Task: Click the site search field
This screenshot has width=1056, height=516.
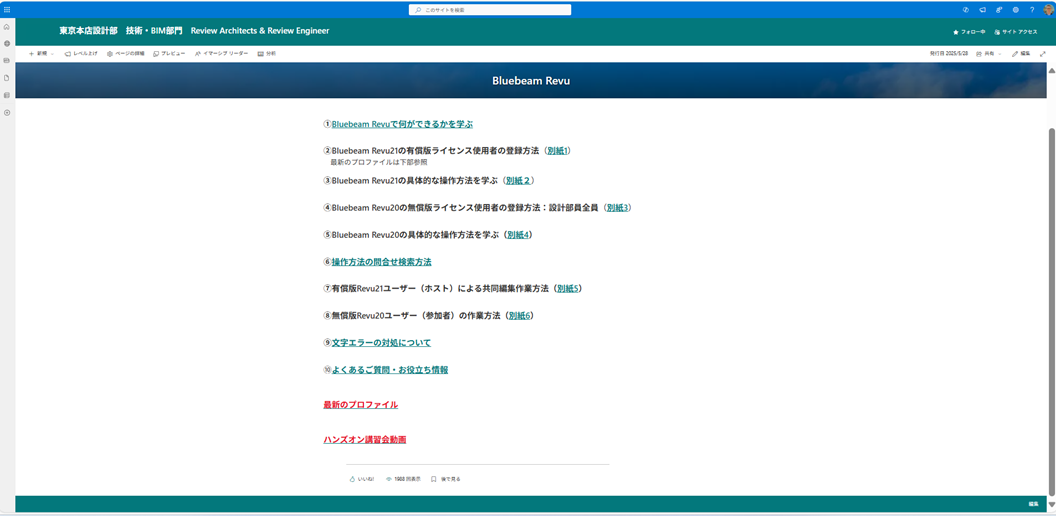Action: (490, 10)
